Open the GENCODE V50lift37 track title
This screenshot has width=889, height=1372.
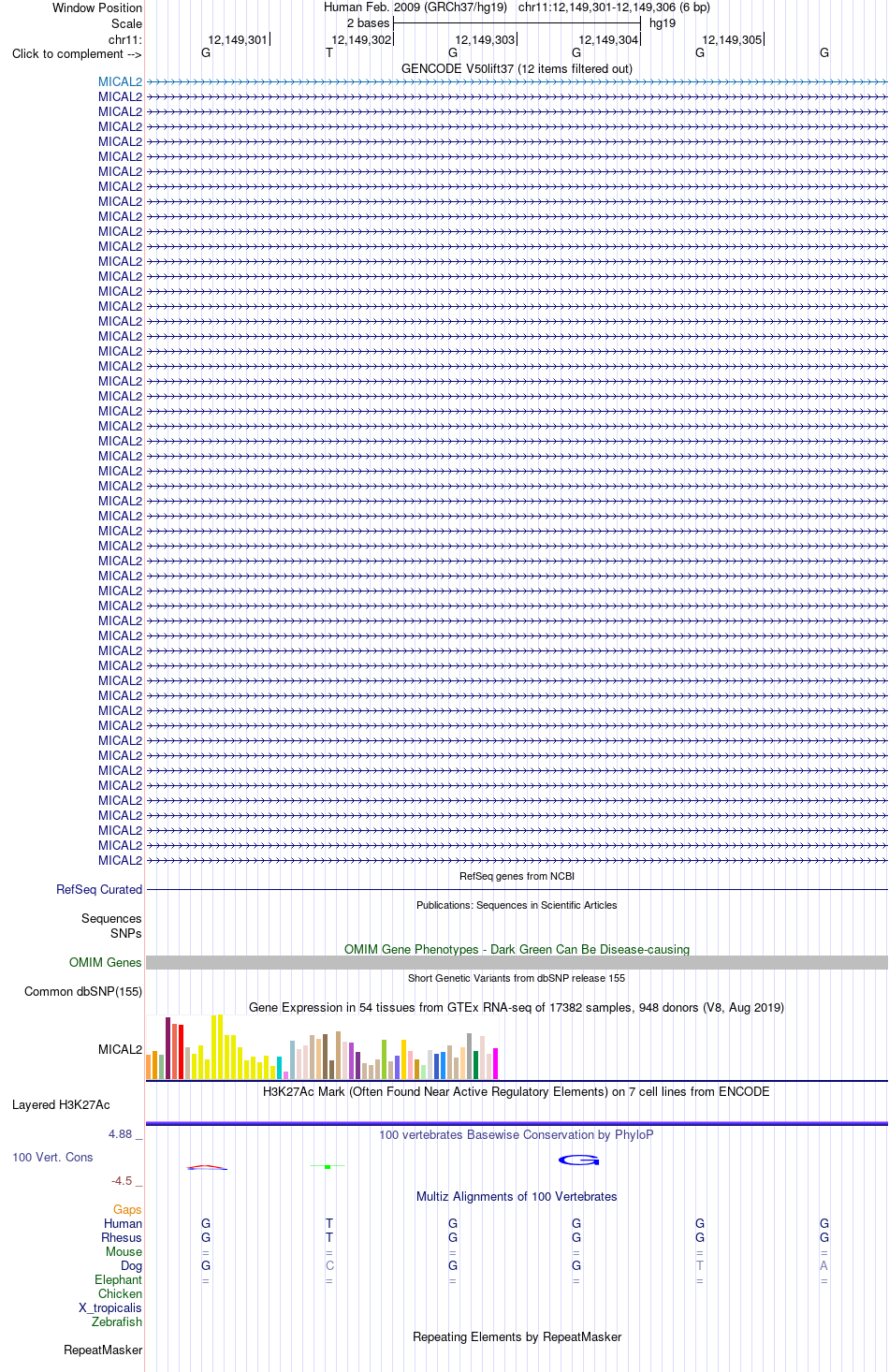(517, 68)
